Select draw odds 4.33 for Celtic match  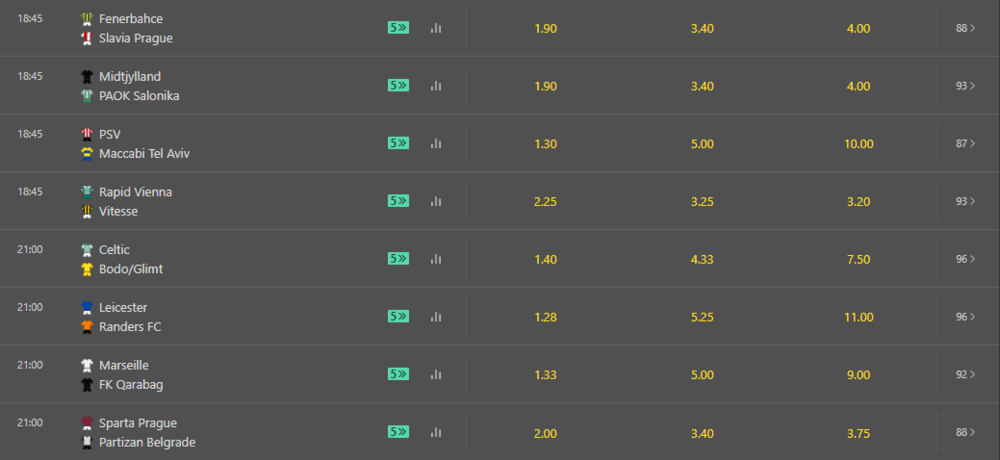tap(702, 260)
